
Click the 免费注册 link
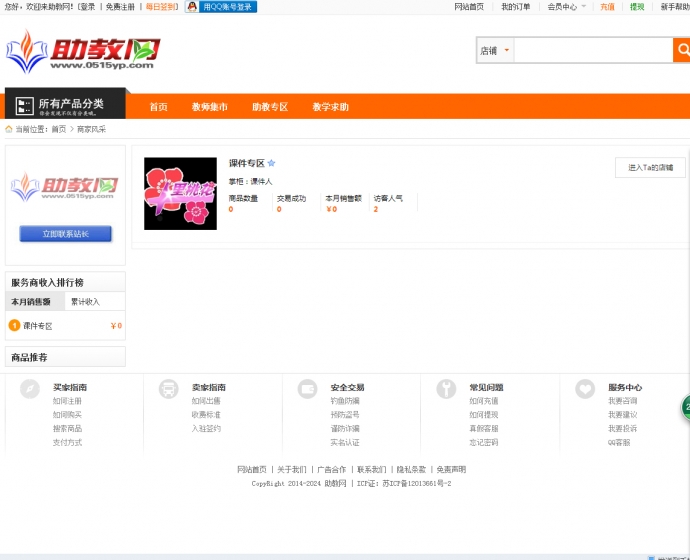[x=120, y=7]
